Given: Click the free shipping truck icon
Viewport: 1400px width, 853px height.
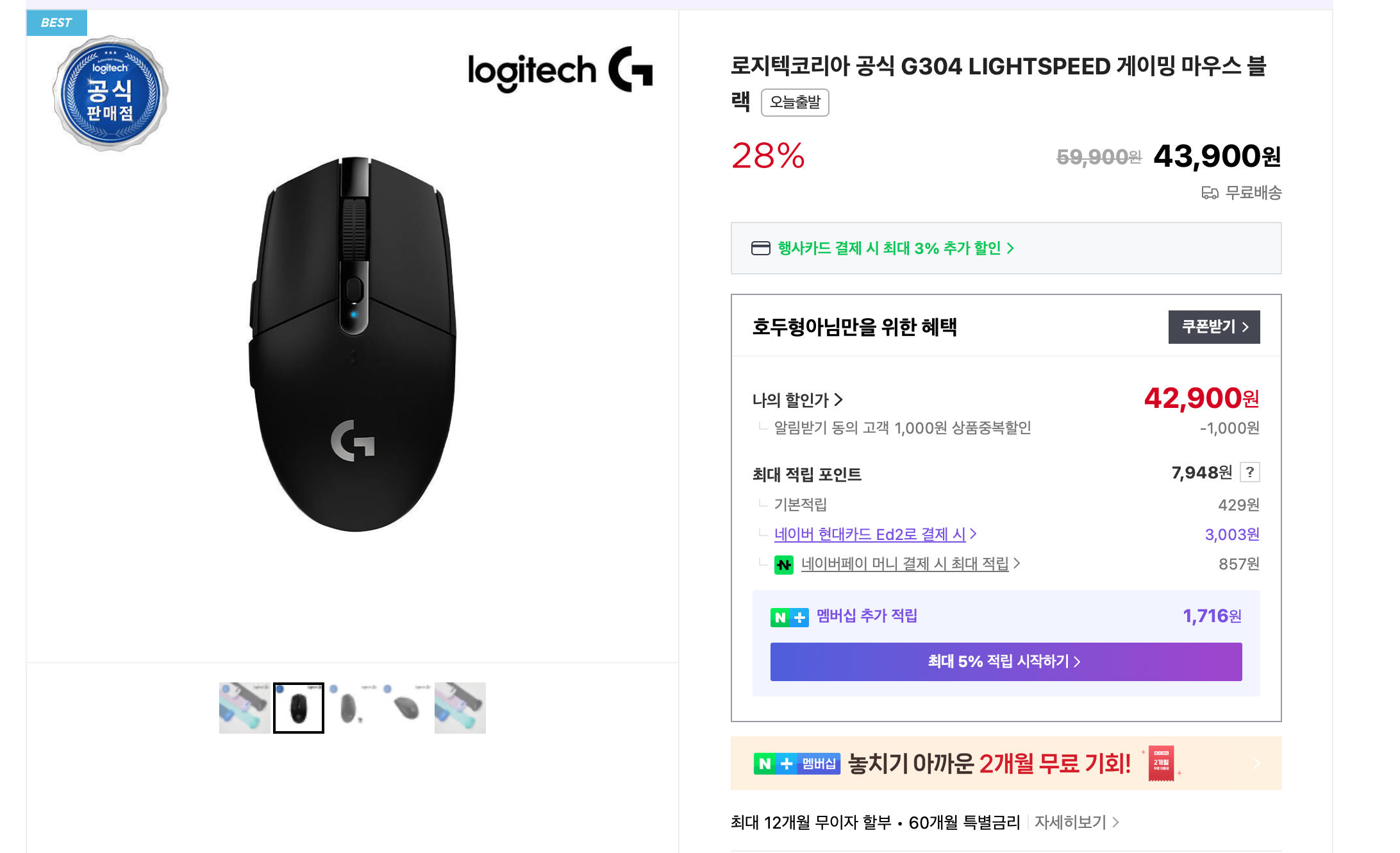Looking at the screenshot, I should (x=1210, y=192).
